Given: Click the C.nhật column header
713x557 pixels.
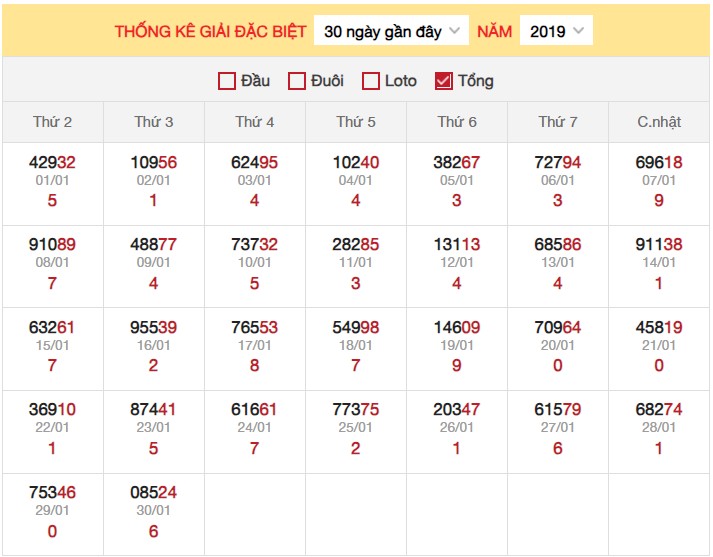Looking at the screenshot, I should coord(659,122).
